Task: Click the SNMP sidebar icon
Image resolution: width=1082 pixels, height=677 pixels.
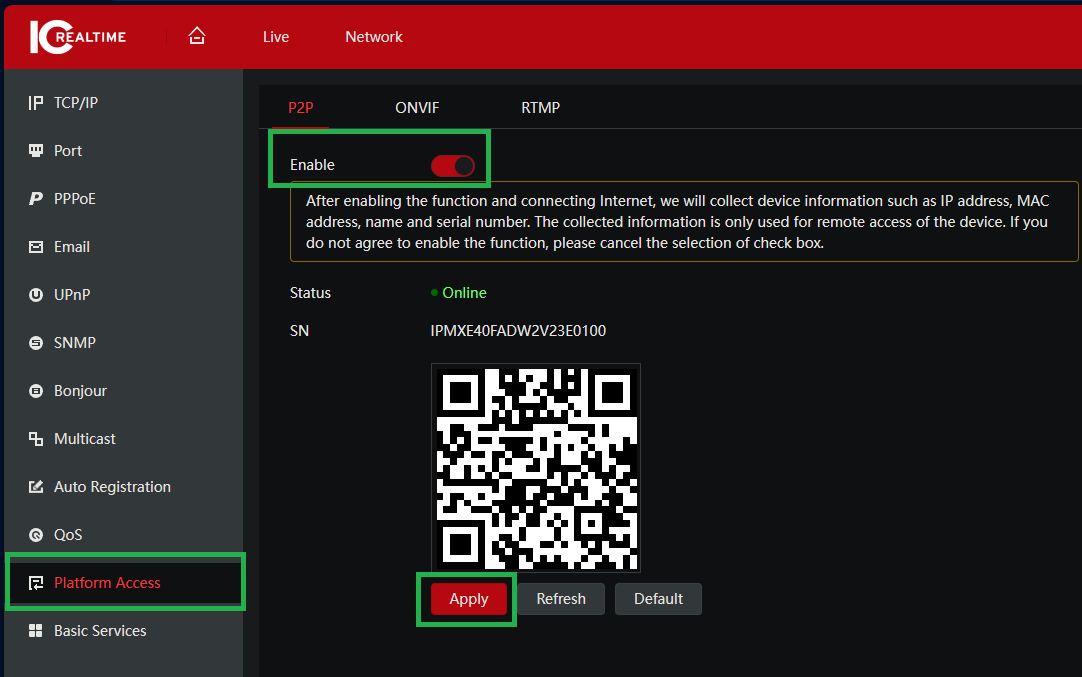Action: [x=36, y=342]
